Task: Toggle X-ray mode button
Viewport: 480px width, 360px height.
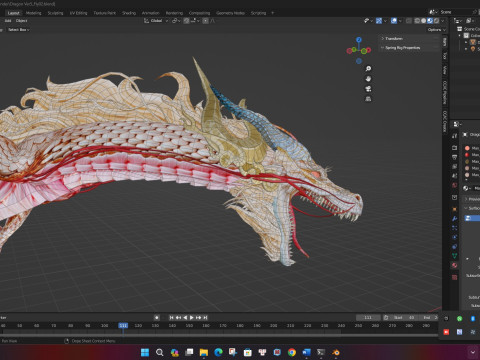Action: [409, 21]
